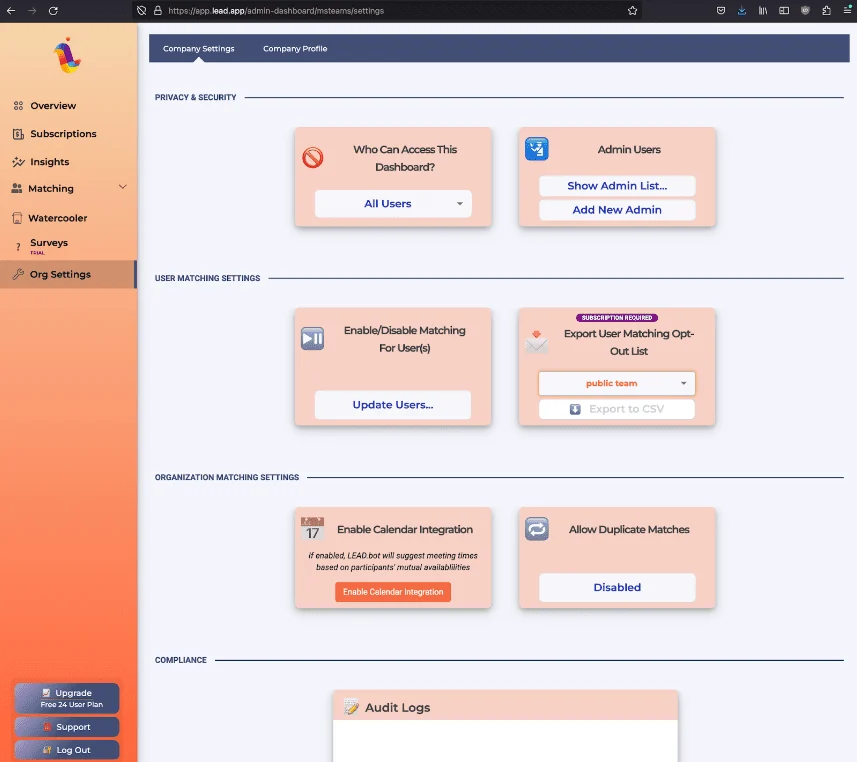Click the Watercooler cup icon
Viewport: 857px width, 762px height.
[x=17, y=218]
